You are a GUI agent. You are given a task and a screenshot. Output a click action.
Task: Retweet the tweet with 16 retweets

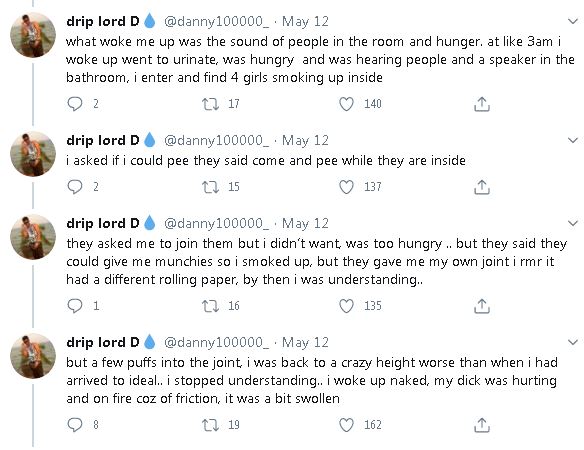210,306
